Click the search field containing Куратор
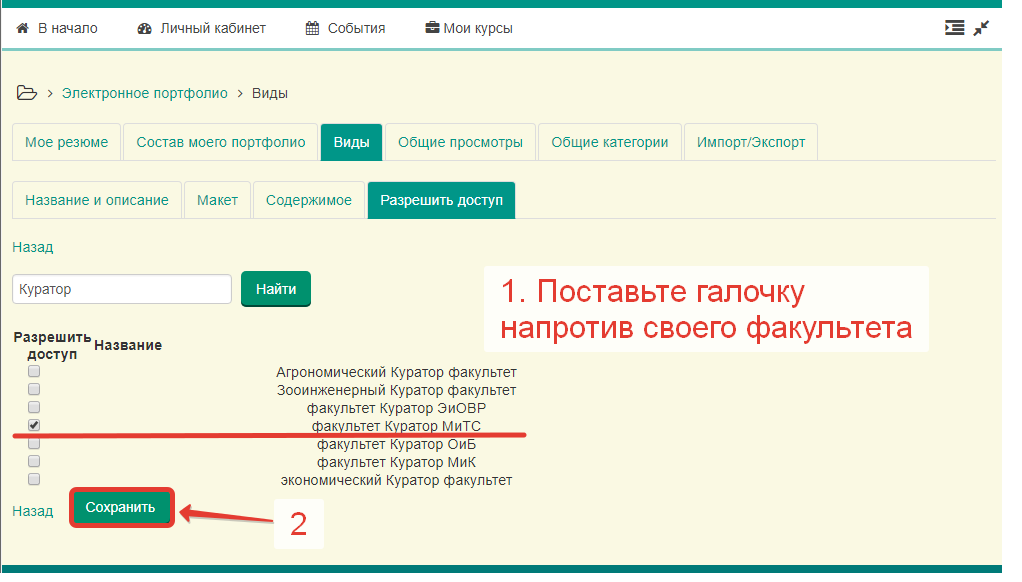Viewport: 1022px width, 582px height. tap(122, 289)
